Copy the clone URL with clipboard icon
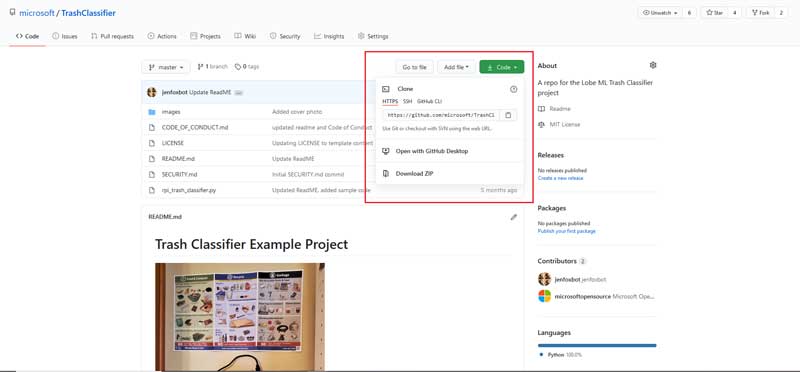The height and width of the screenshot is (372, 800). (508, 115)
